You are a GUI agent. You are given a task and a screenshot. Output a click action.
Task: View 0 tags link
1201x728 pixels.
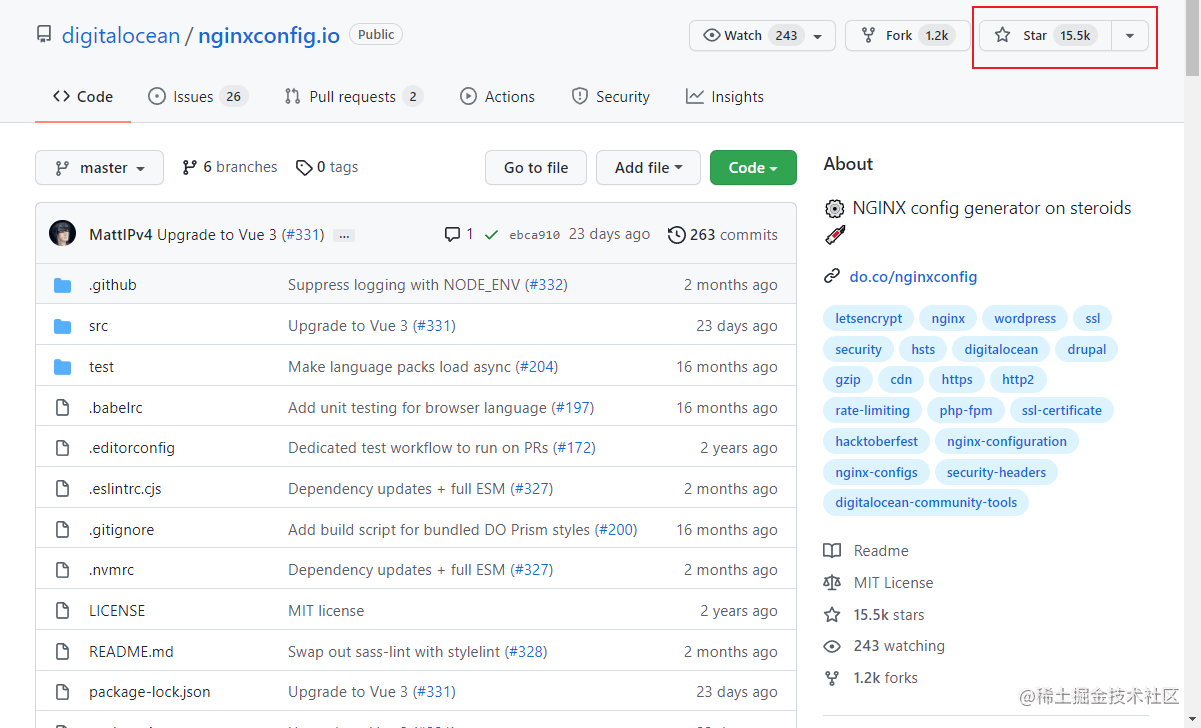click(x=327, y=167)
